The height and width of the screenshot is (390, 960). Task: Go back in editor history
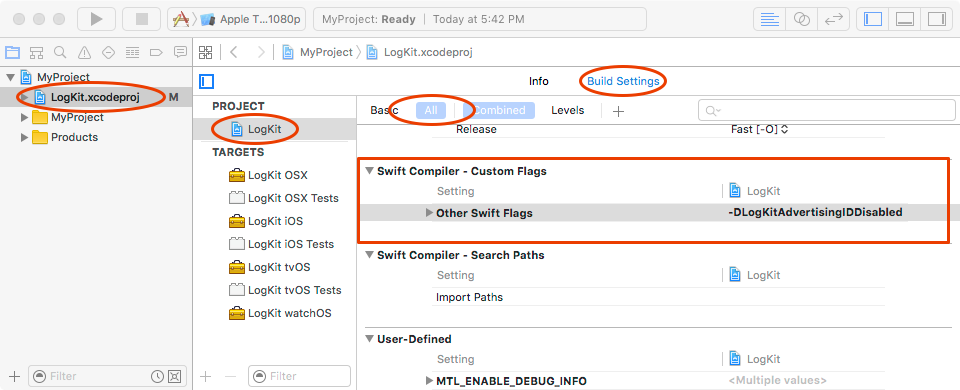pos(233,52)
